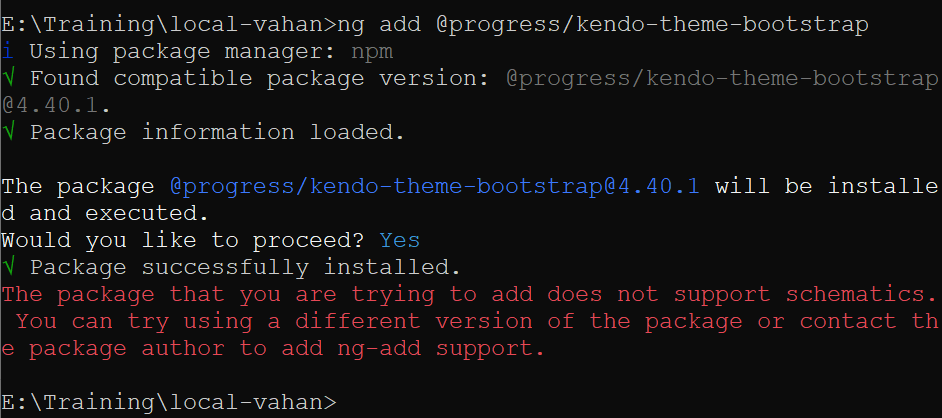Click the info 'i' symbol before Using package manager
This screenshot has height=418, width=942.
(8, 50)
